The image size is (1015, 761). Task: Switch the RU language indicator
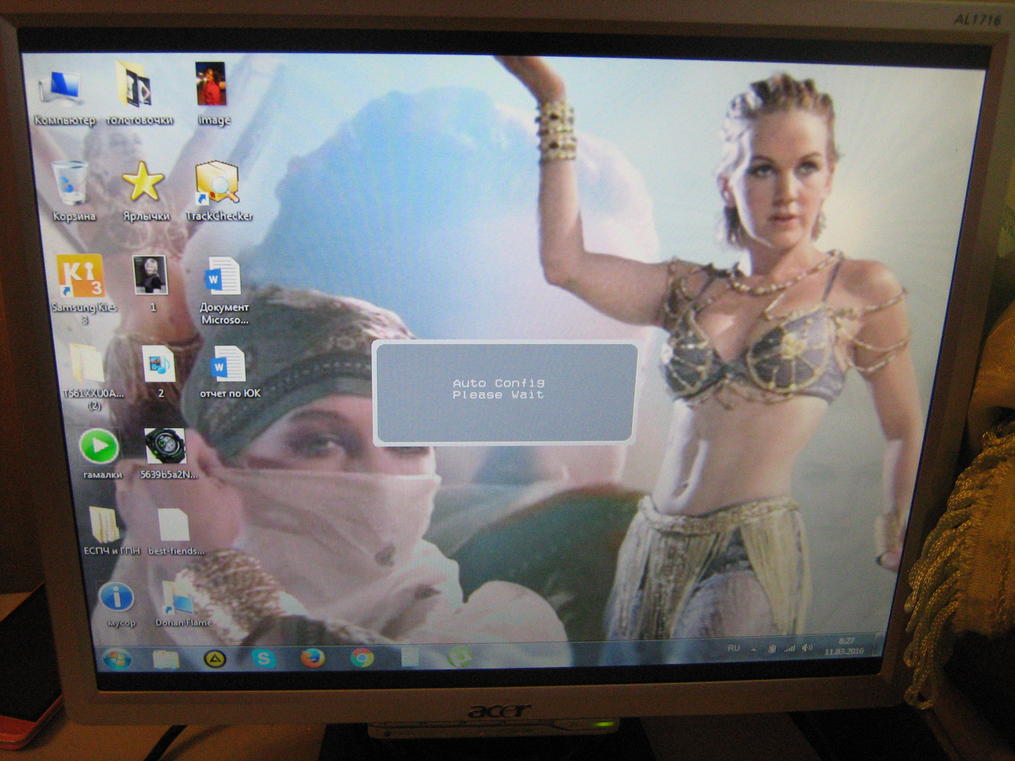[x=733, y=648]
